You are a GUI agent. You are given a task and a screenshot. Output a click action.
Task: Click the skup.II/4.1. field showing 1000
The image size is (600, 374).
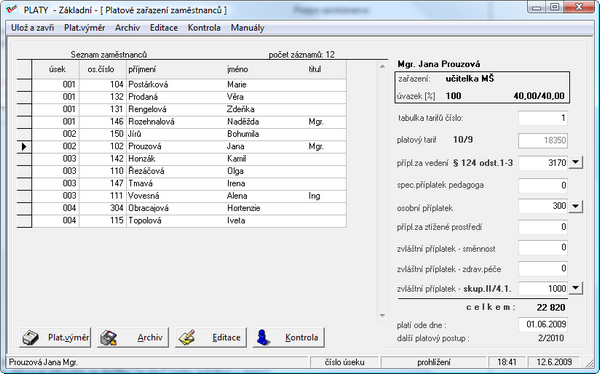[x=543, y=288]
